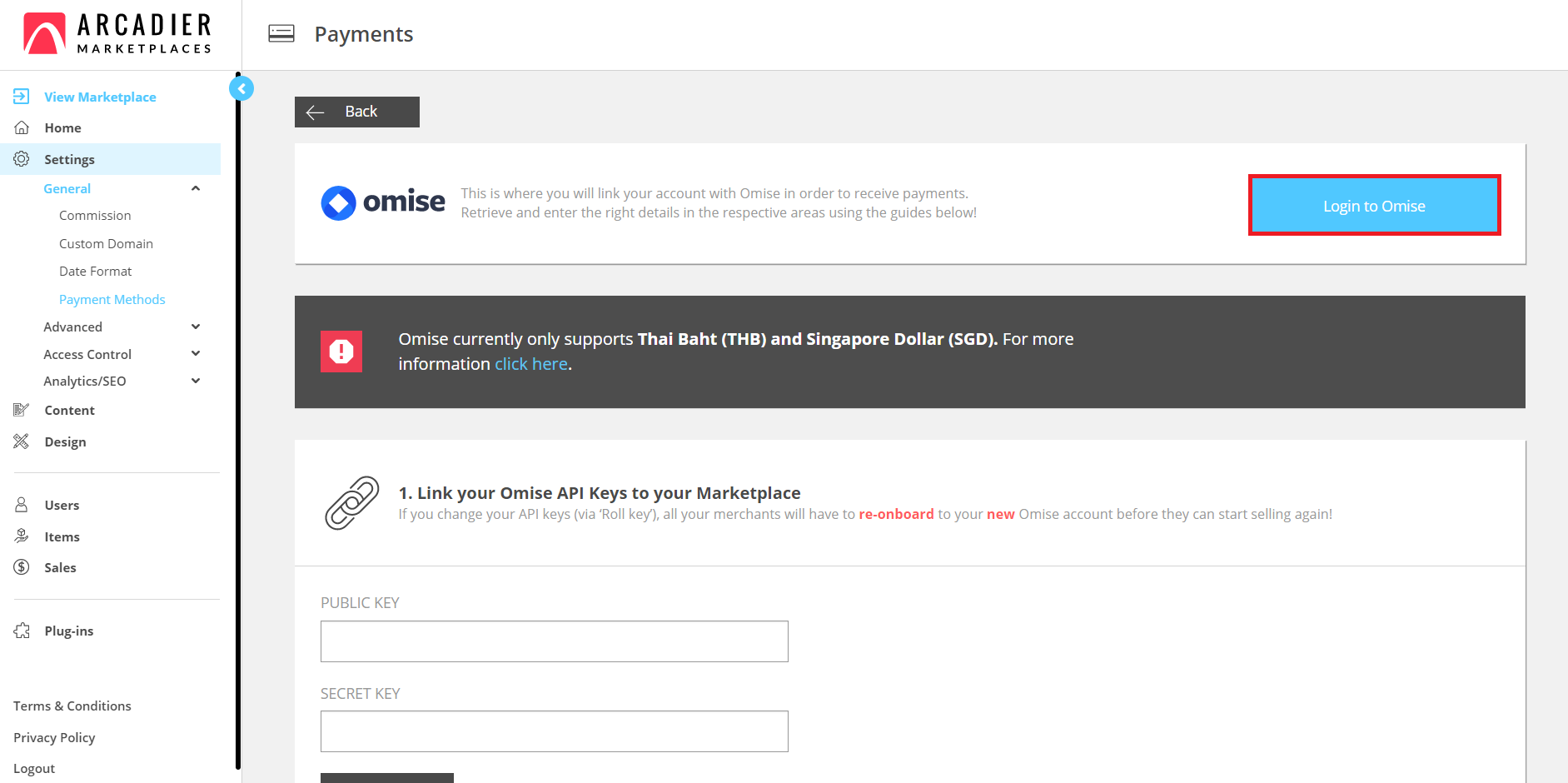Go to Content section
This screenshot has height=783, width=1568.
[69, 410]
